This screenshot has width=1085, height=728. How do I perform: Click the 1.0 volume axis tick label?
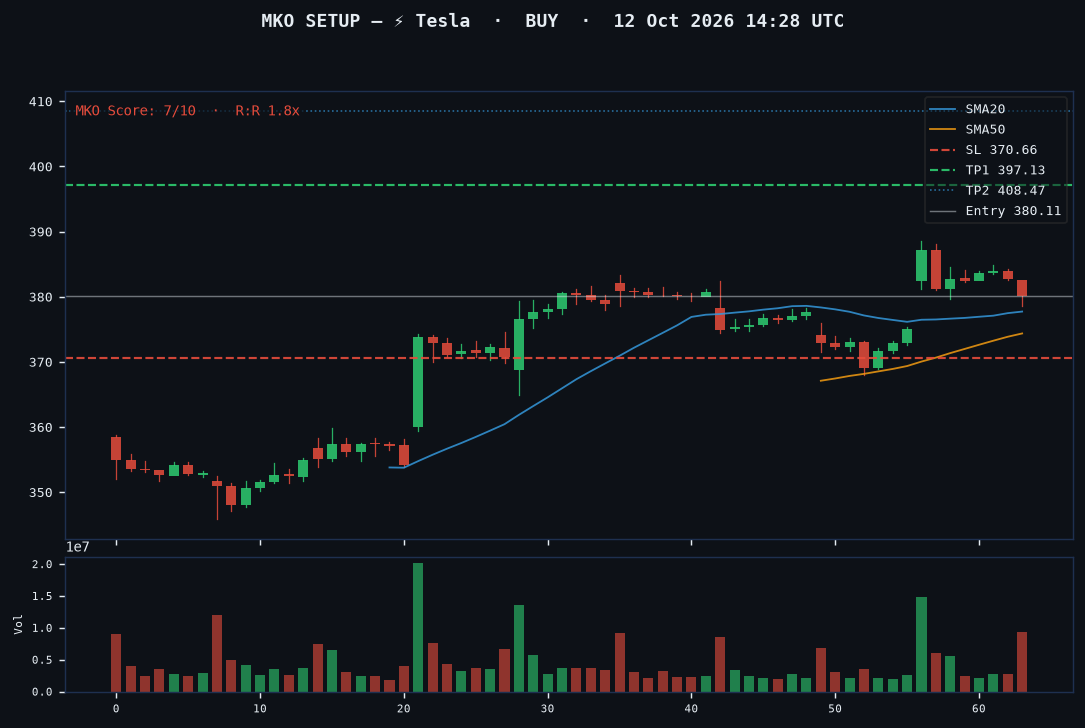pos(42,628)
